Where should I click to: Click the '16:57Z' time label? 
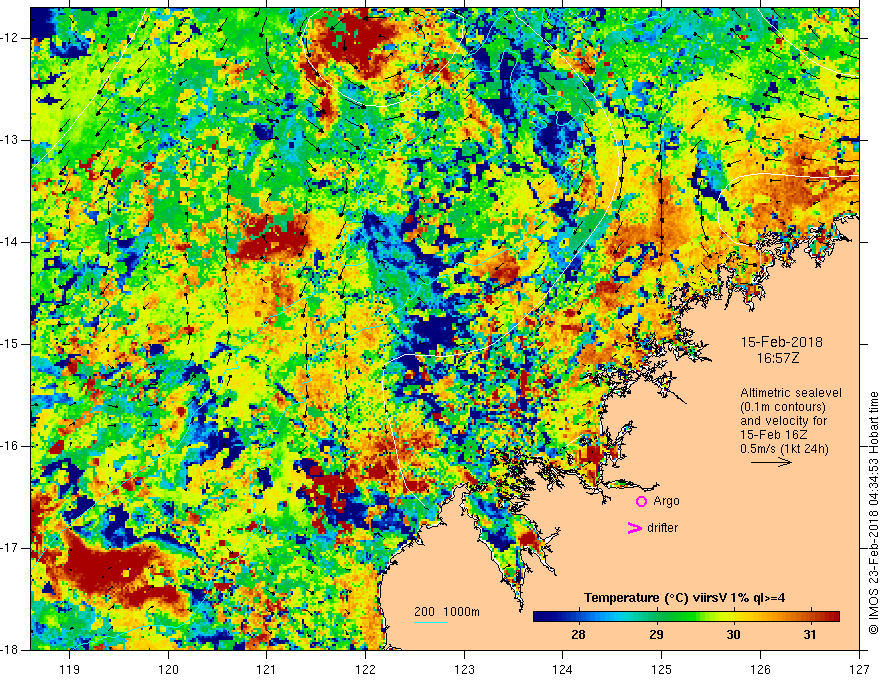tap(777, 358)
